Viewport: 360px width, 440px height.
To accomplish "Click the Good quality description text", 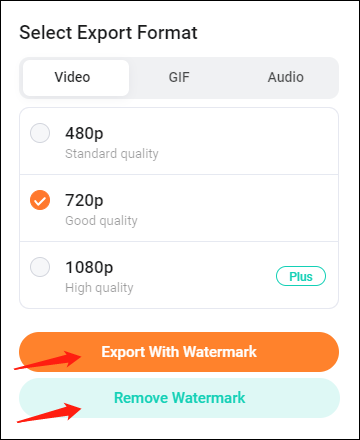I will coord(101,221).
